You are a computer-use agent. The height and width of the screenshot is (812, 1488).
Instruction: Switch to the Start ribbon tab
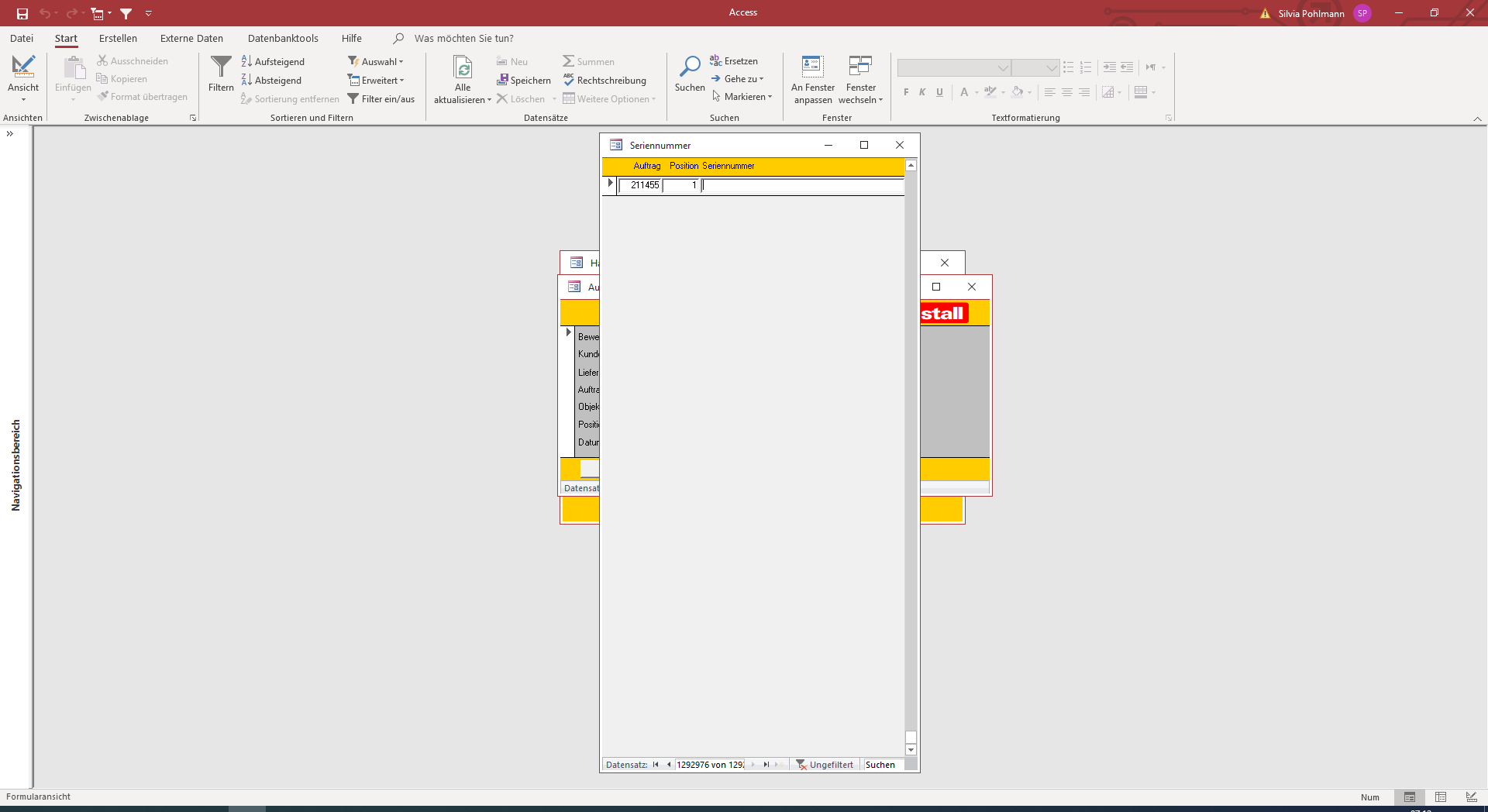point(66,38)
